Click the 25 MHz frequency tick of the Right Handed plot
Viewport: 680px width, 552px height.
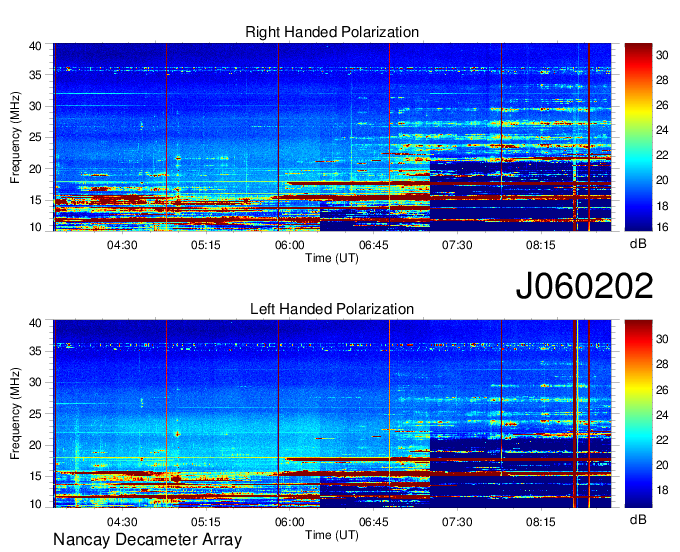(x=36, y=137)
